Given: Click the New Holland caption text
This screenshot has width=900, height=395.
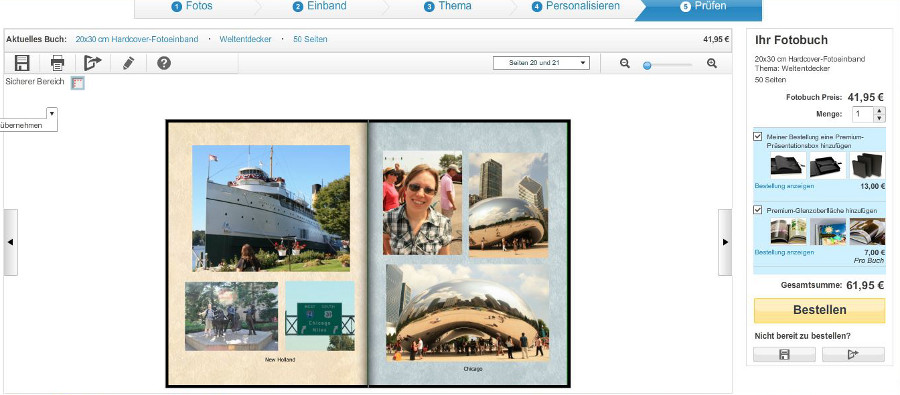Looking at the screenshot, I should click(280, 360).
